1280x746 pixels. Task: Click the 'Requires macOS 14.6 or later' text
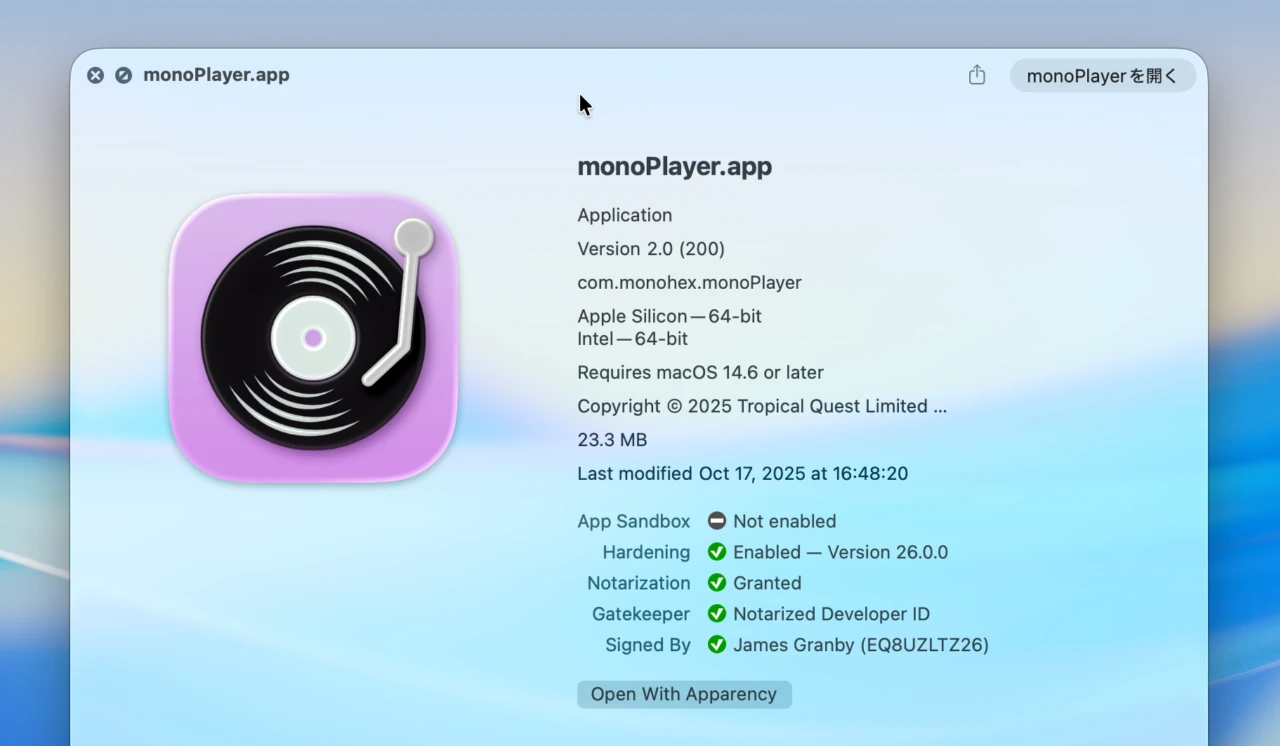[700, 372]
